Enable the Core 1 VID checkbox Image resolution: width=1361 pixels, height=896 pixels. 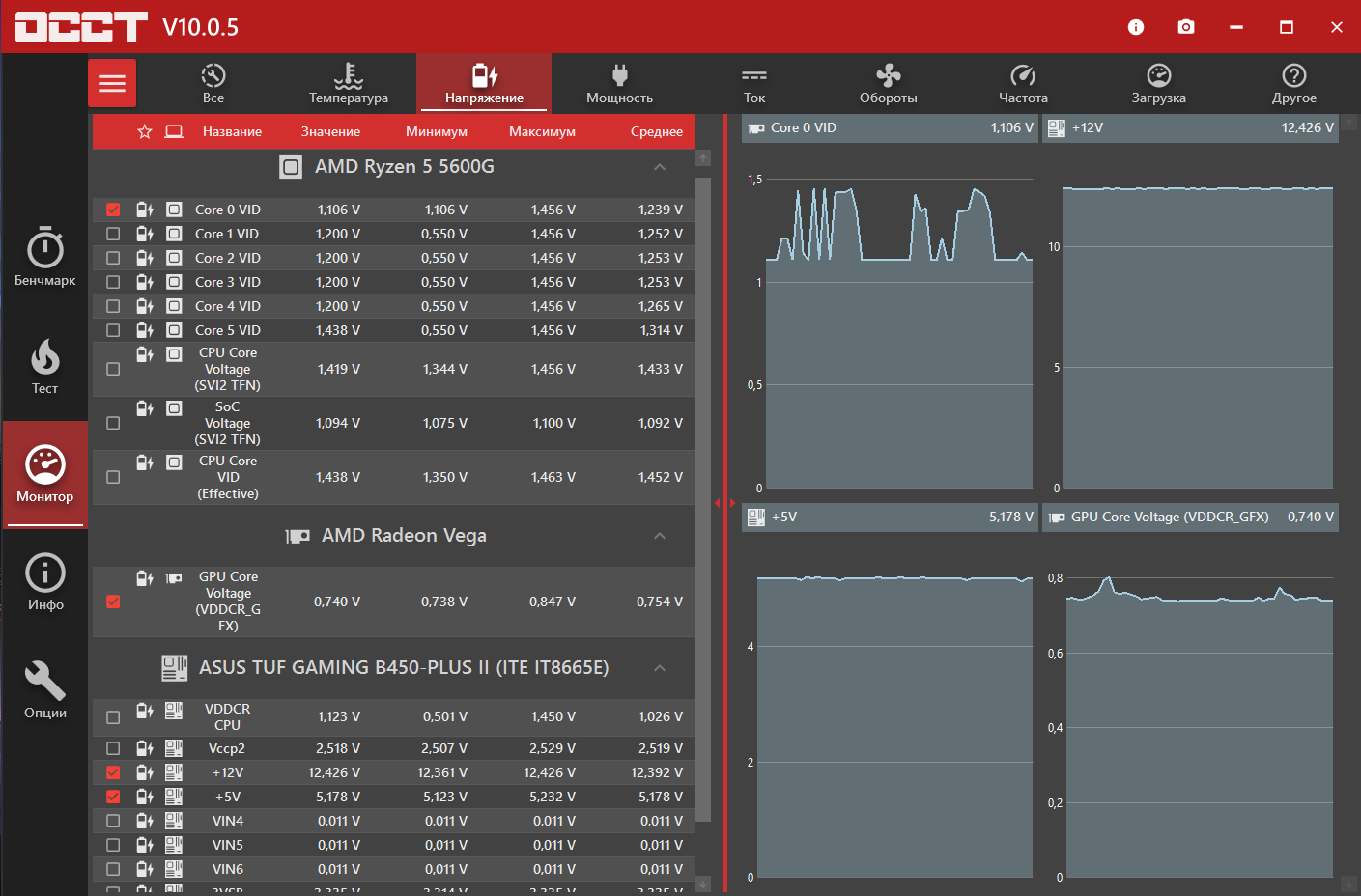pyautogui.click(x=113, y=234)
